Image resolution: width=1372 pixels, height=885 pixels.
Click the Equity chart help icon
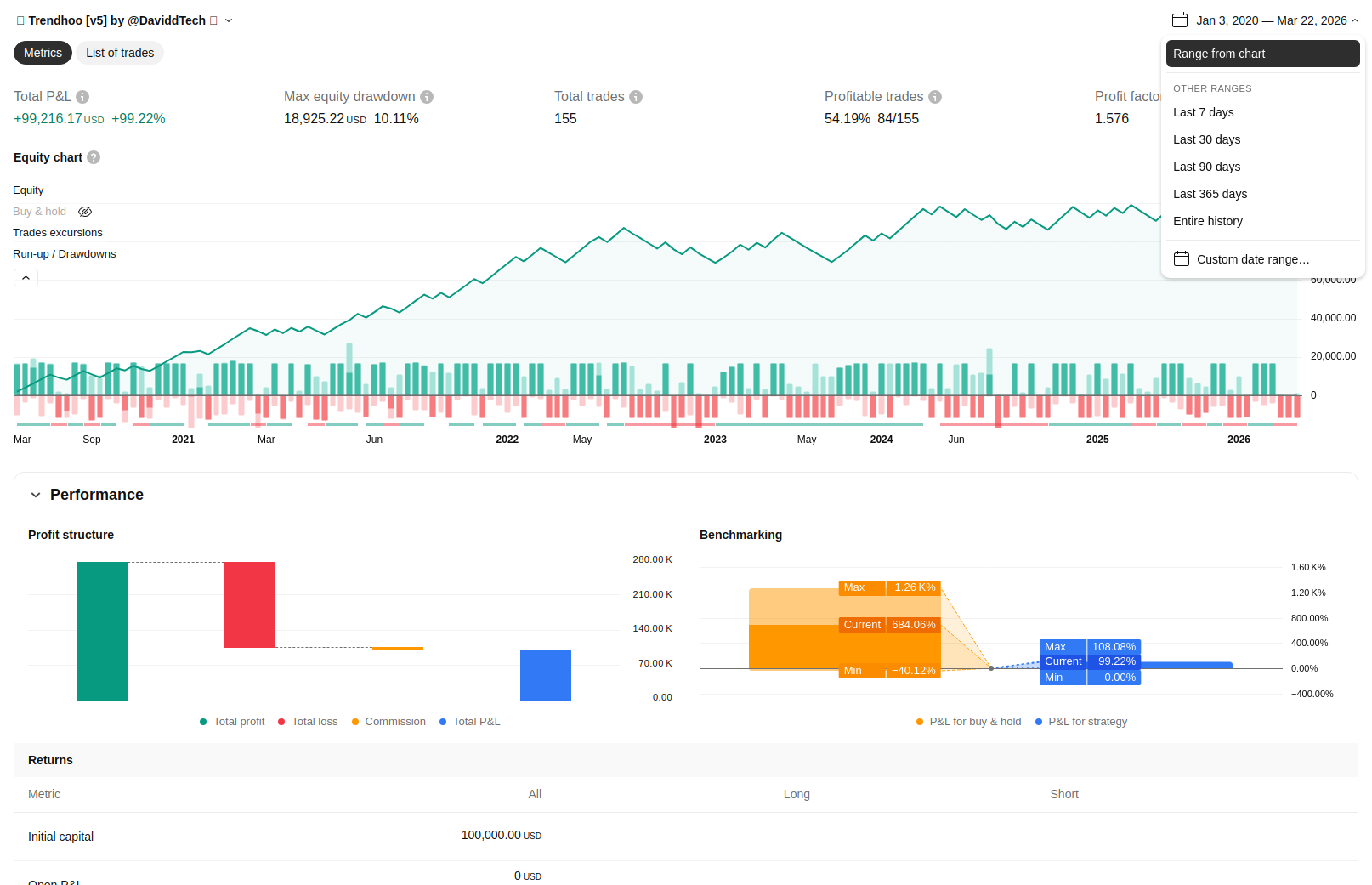click(94, 157)
